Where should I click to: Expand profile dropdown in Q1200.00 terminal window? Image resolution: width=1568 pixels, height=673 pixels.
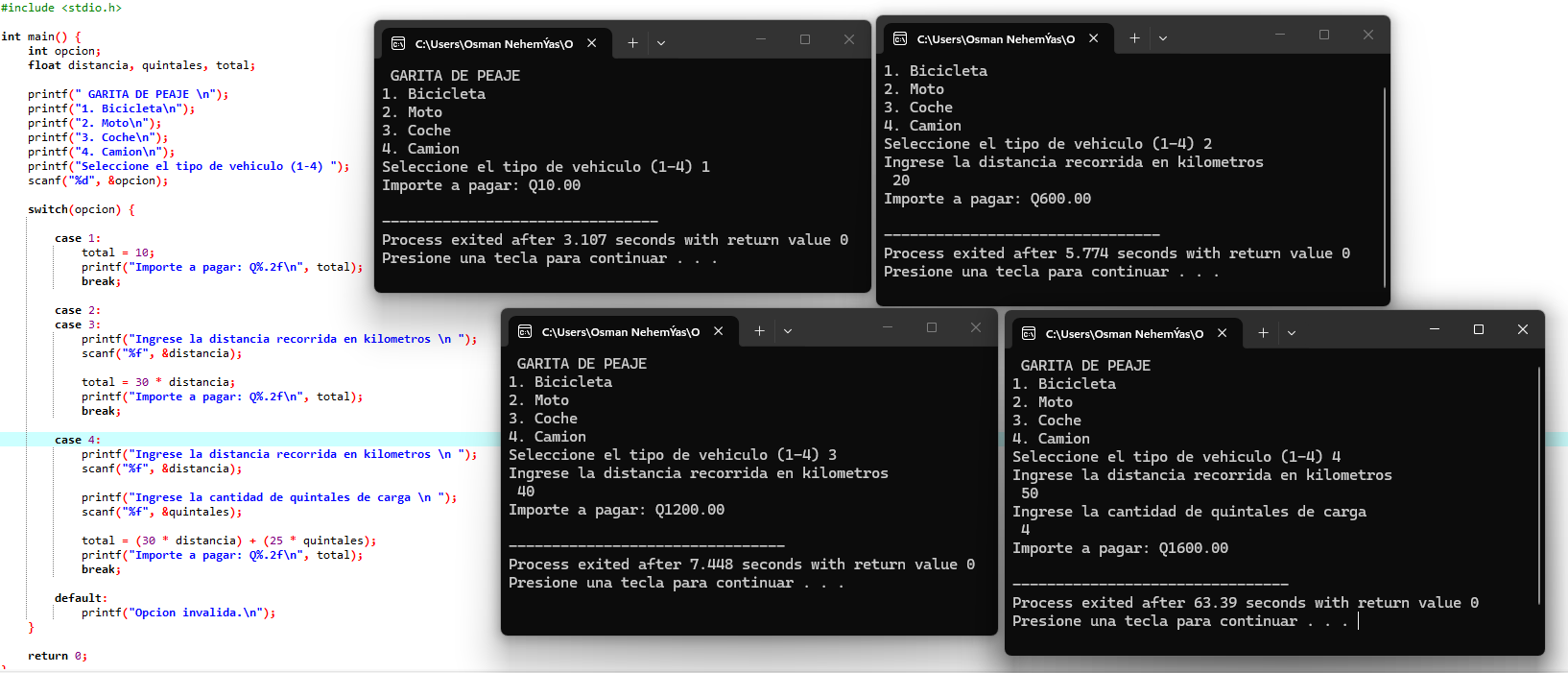[x=788, y=331]
